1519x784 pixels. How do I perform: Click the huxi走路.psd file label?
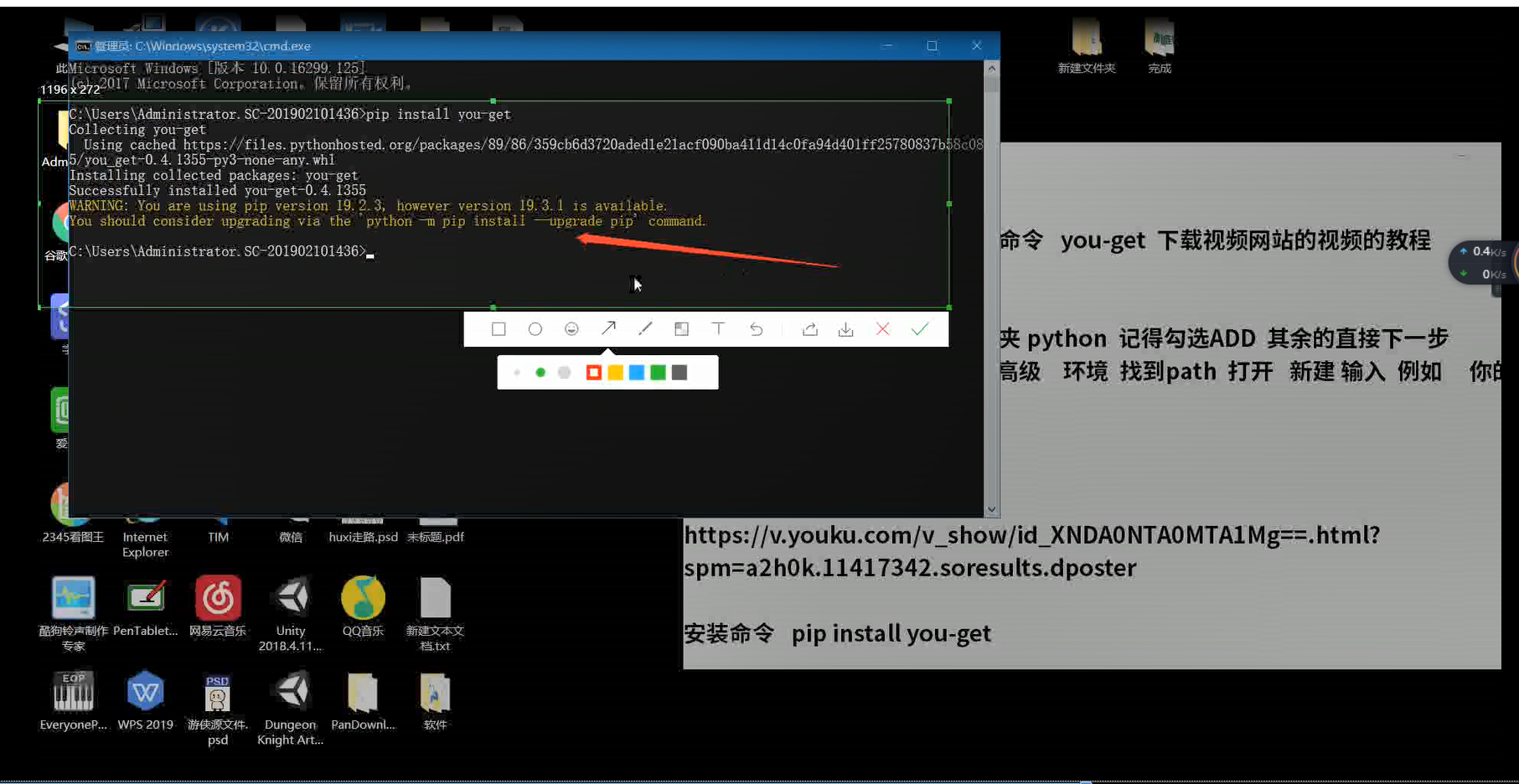(363, 537)
